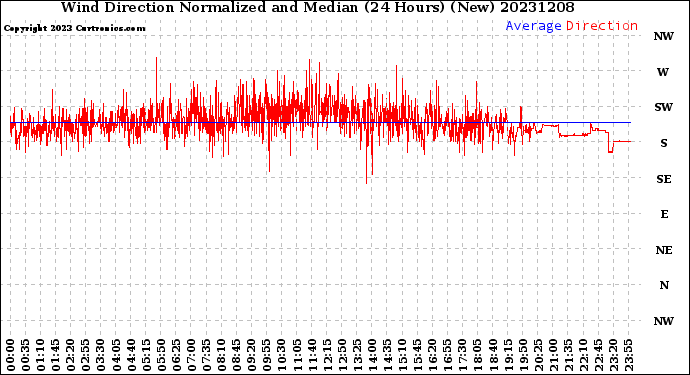
Task: Click the 06:25 time axis label
Action: (176, 355)
